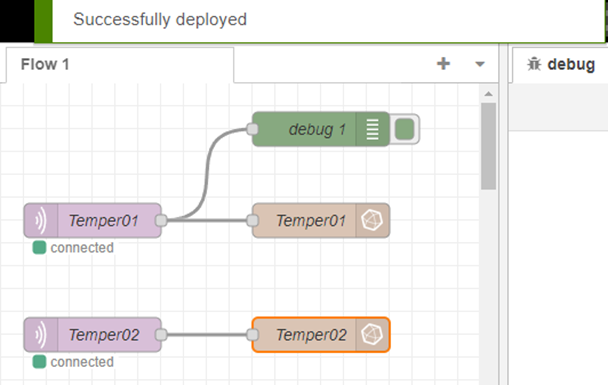Select the wire between Temper02 nodes
The height and width of the screenshot is (385, 608).
207,334
